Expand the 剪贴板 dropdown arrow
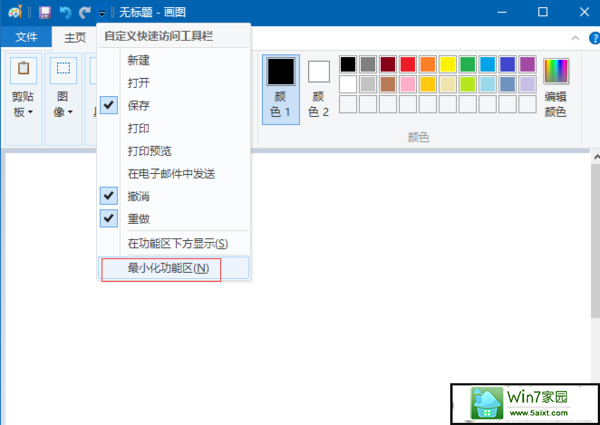600x425 pixels. point(30,112)
